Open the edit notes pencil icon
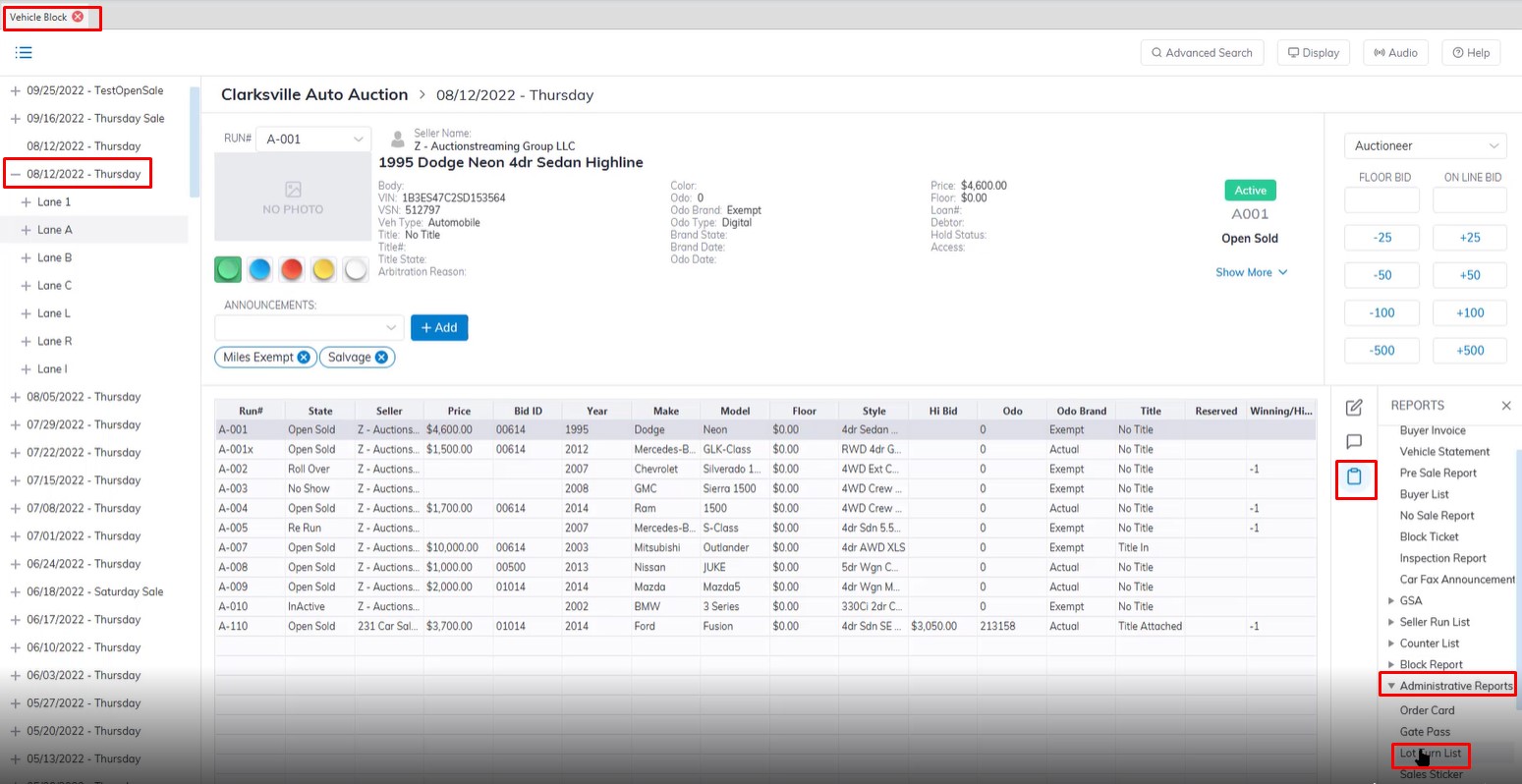The width and height of the screenshot is (1522, 784). click(x=1353, y=407)
